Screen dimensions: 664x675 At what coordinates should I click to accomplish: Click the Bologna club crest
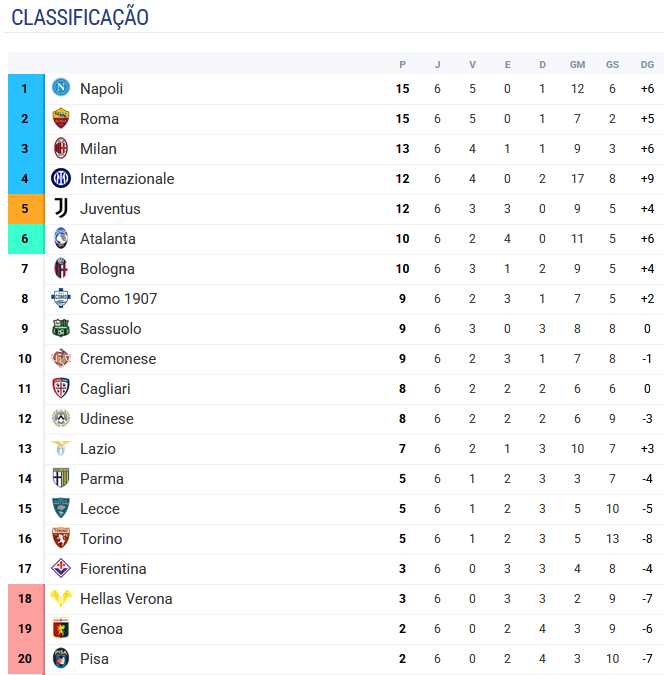click(61, 268)
